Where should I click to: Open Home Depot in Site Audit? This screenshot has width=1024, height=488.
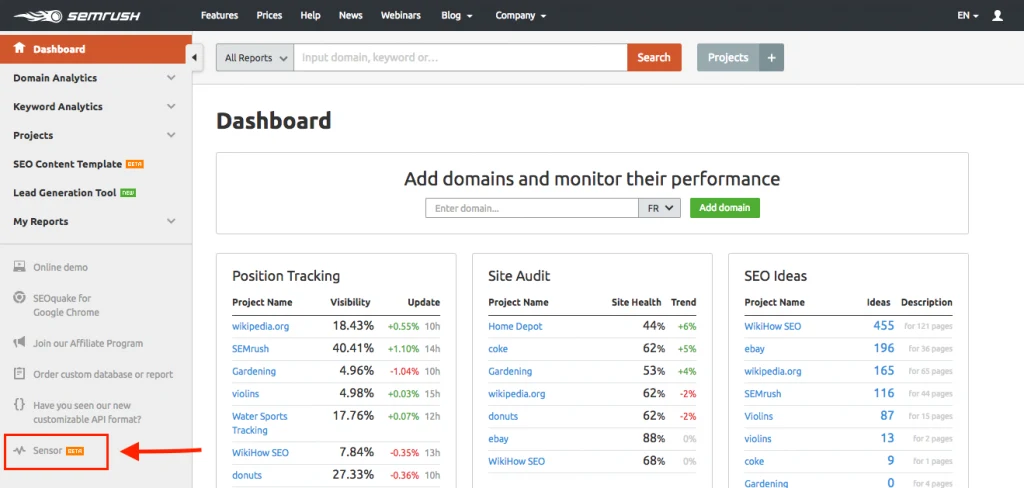pyautogui.click(x=515, y=326)
